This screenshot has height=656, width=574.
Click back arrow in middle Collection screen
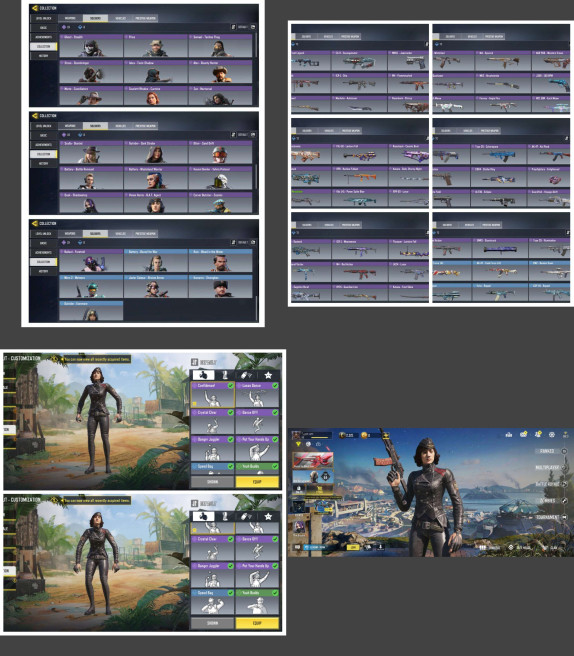click(35, 116)
